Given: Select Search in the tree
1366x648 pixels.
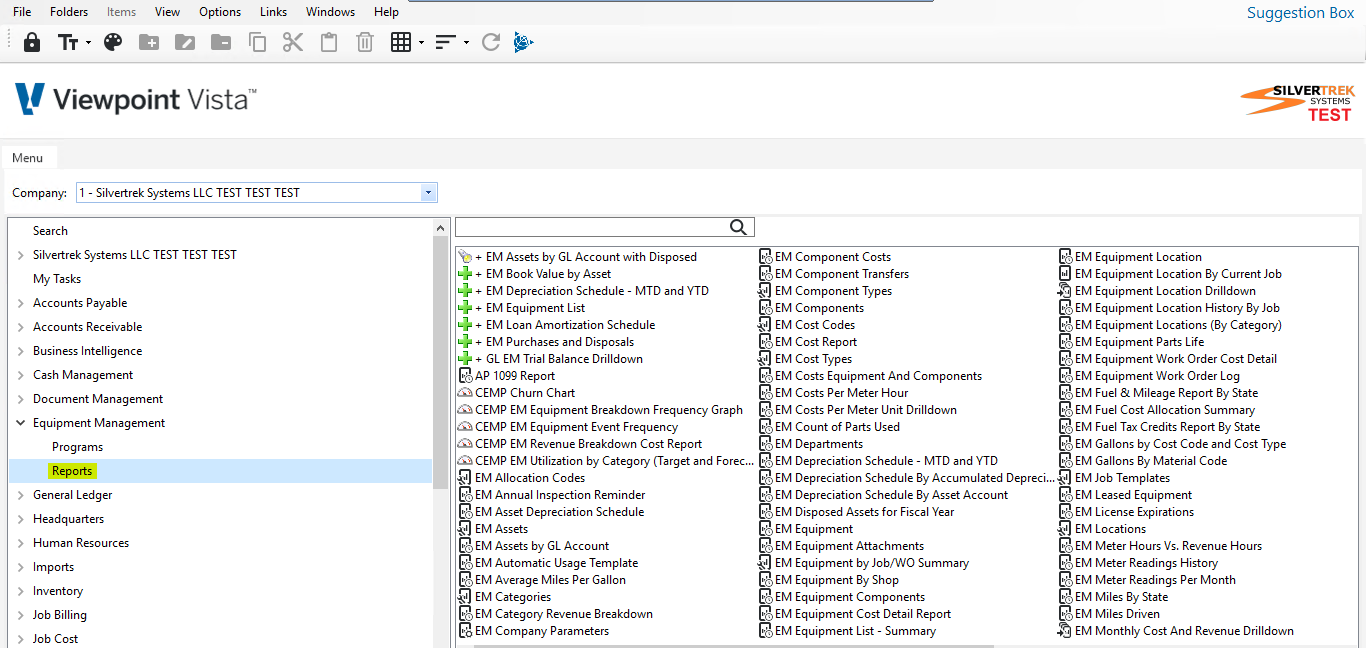Looking at the screenshot, I should pyautogui.click(x=50, y=231).
